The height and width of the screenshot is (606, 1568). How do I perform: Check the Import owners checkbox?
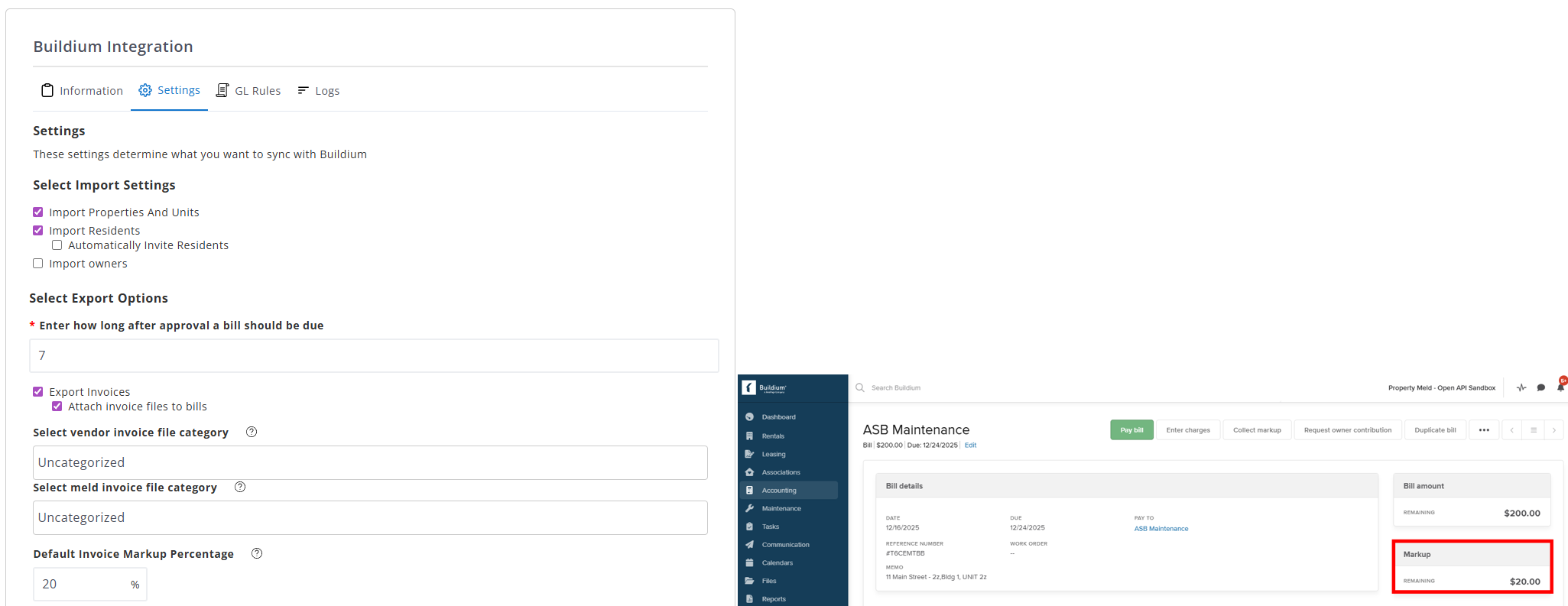coord(38,264)
